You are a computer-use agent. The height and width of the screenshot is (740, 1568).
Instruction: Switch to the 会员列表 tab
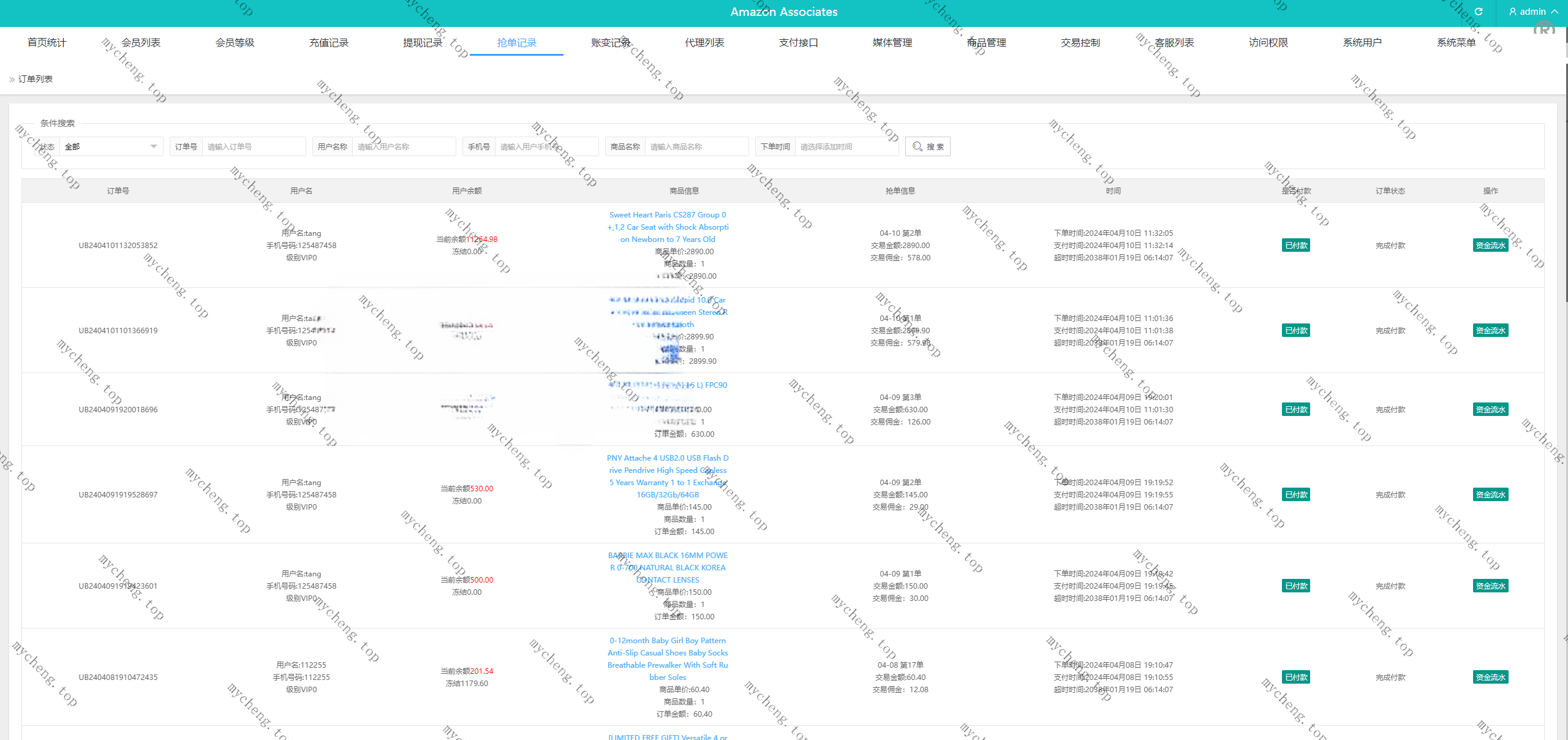click(141, 42)
